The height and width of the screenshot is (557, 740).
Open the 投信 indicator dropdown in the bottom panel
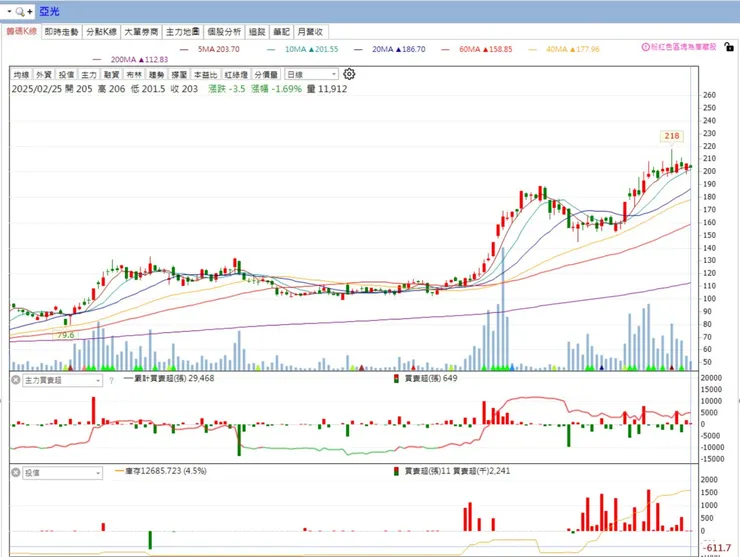pos(62,473)
